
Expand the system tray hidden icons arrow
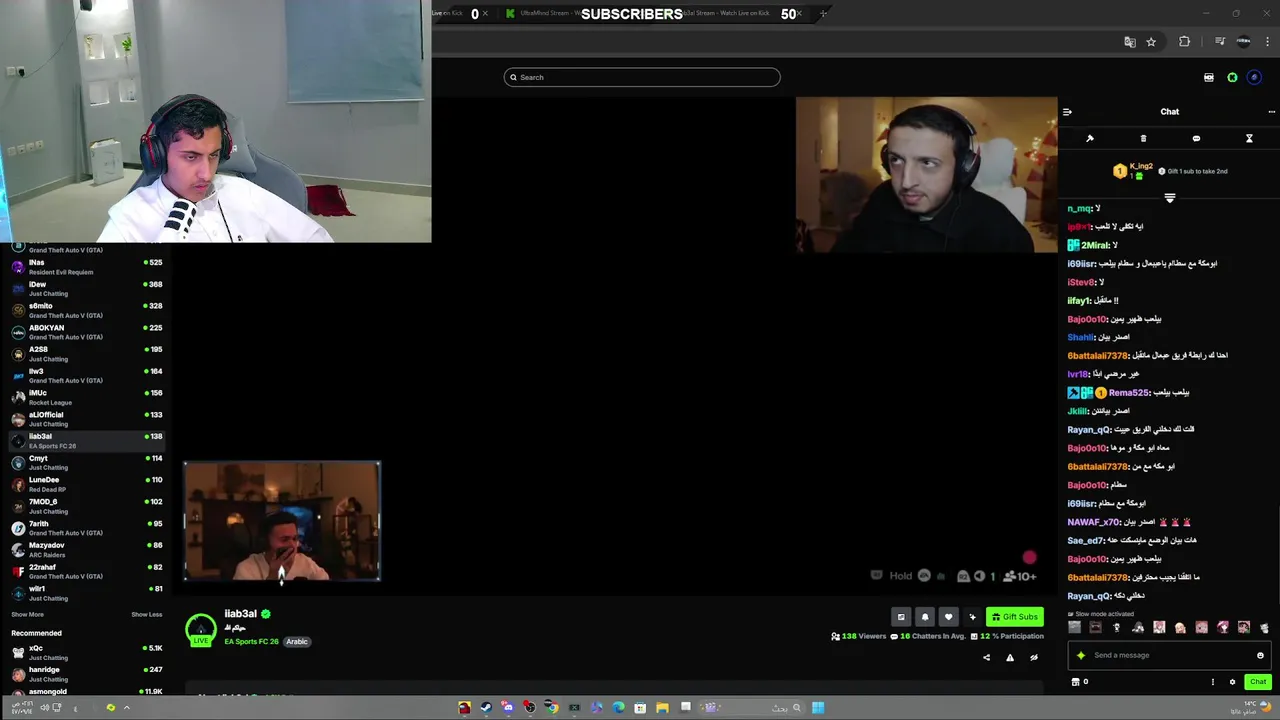pos(126,708)
